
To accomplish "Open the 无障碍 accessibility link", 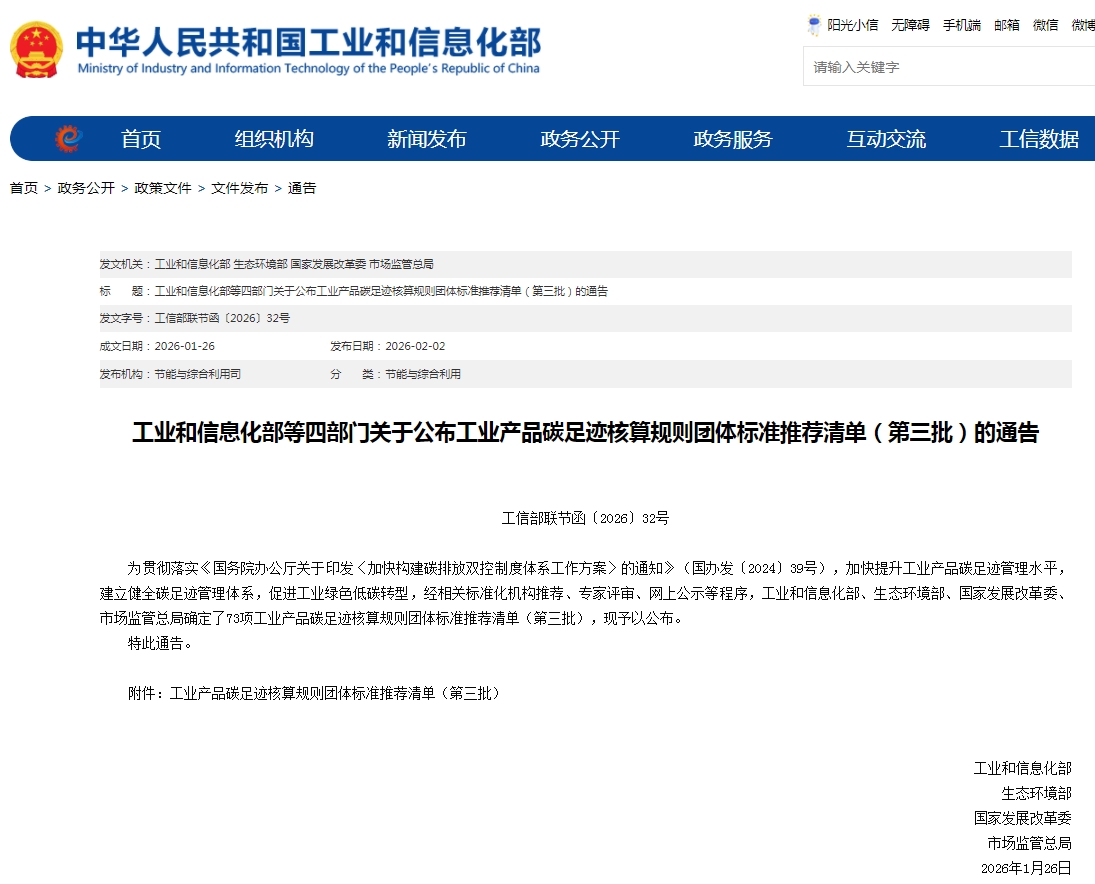I will point(910,25).
